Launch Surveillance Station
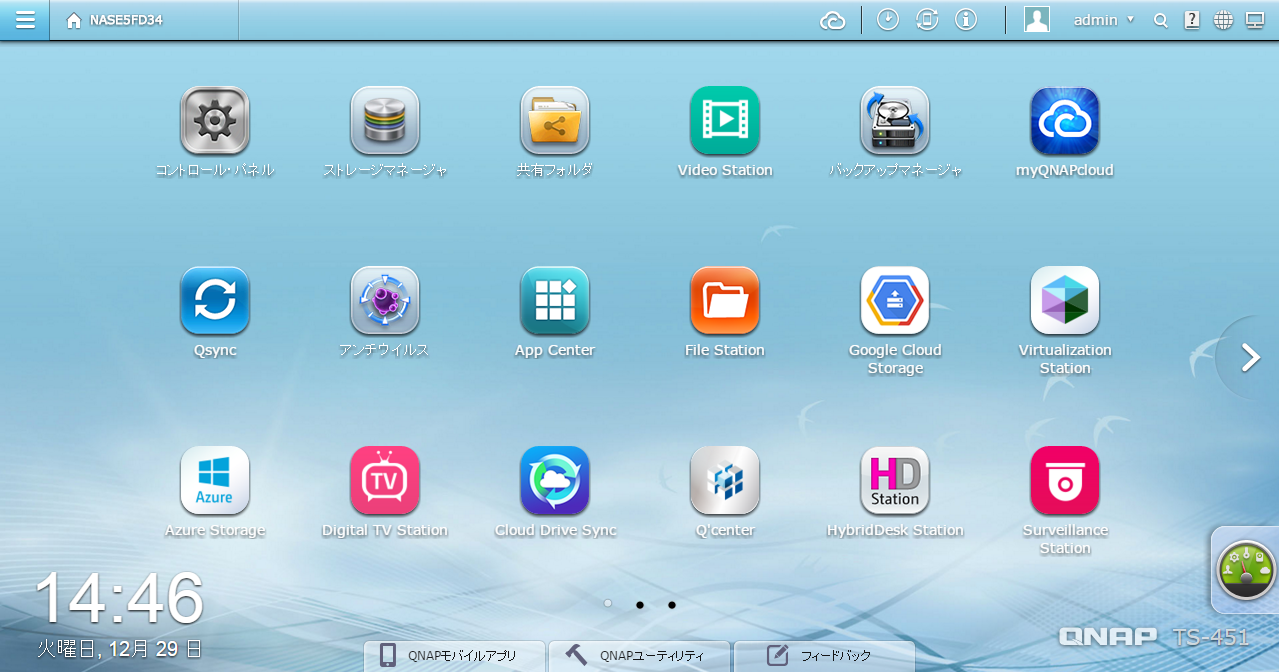Image resolution: width=1279 pixels, height=672 pixels. (x=1065, y=480)
